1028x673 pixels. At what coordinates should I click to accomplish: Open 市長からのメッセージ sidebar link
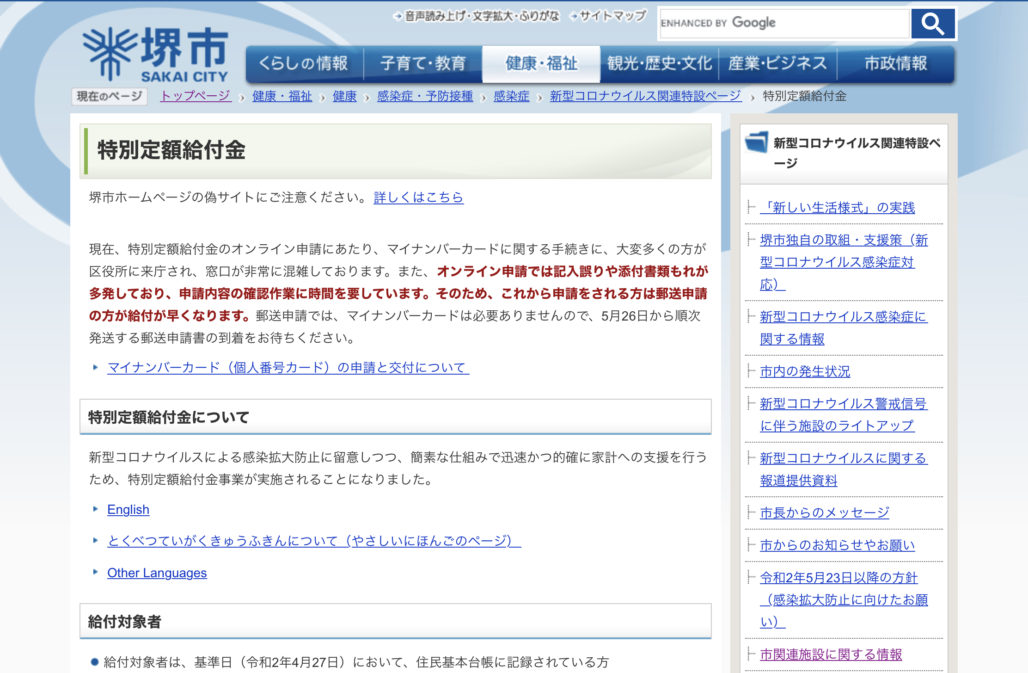coord(824,512)
